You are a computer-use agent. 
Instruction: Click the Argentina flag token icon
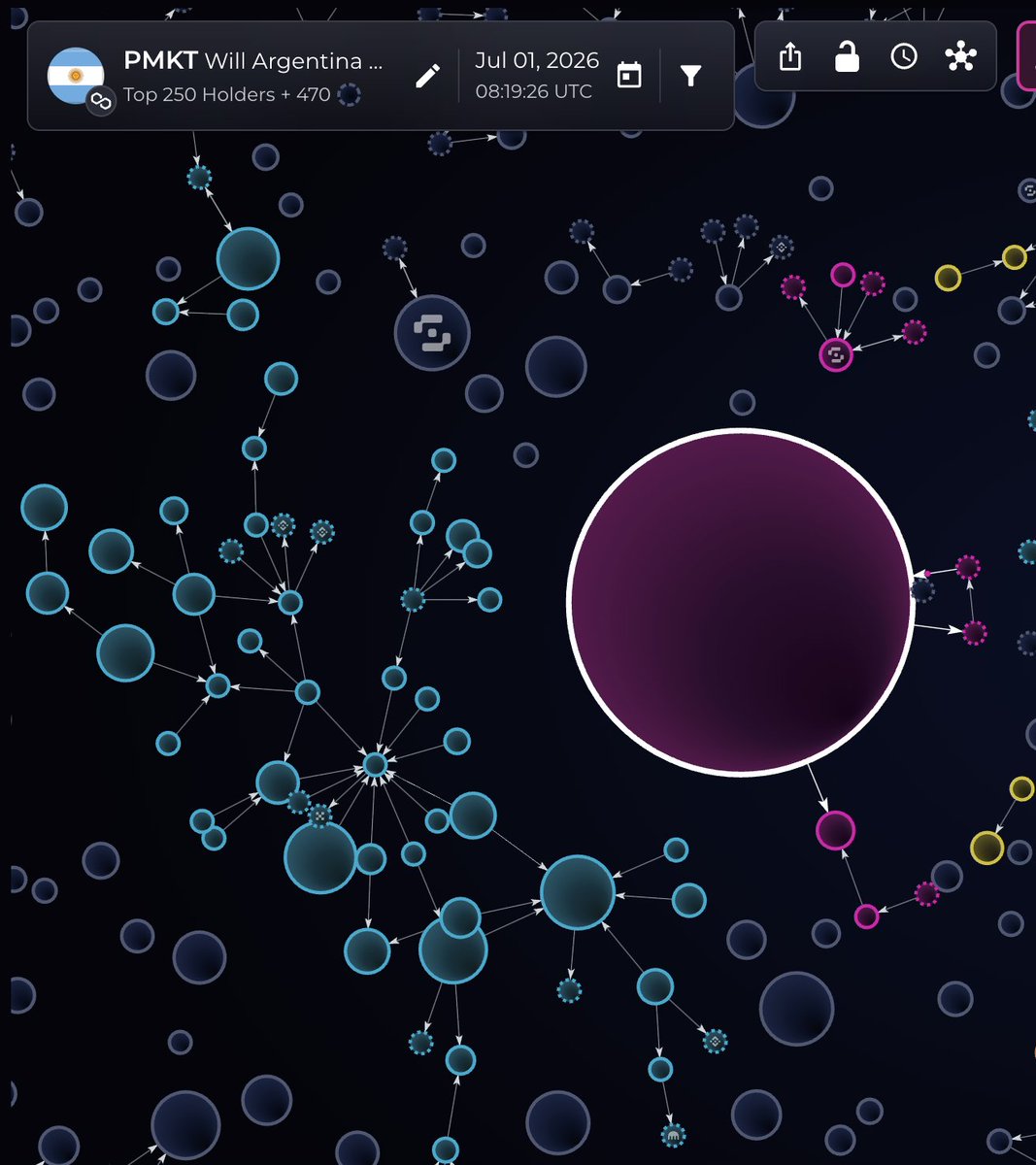tap(76, 76)
